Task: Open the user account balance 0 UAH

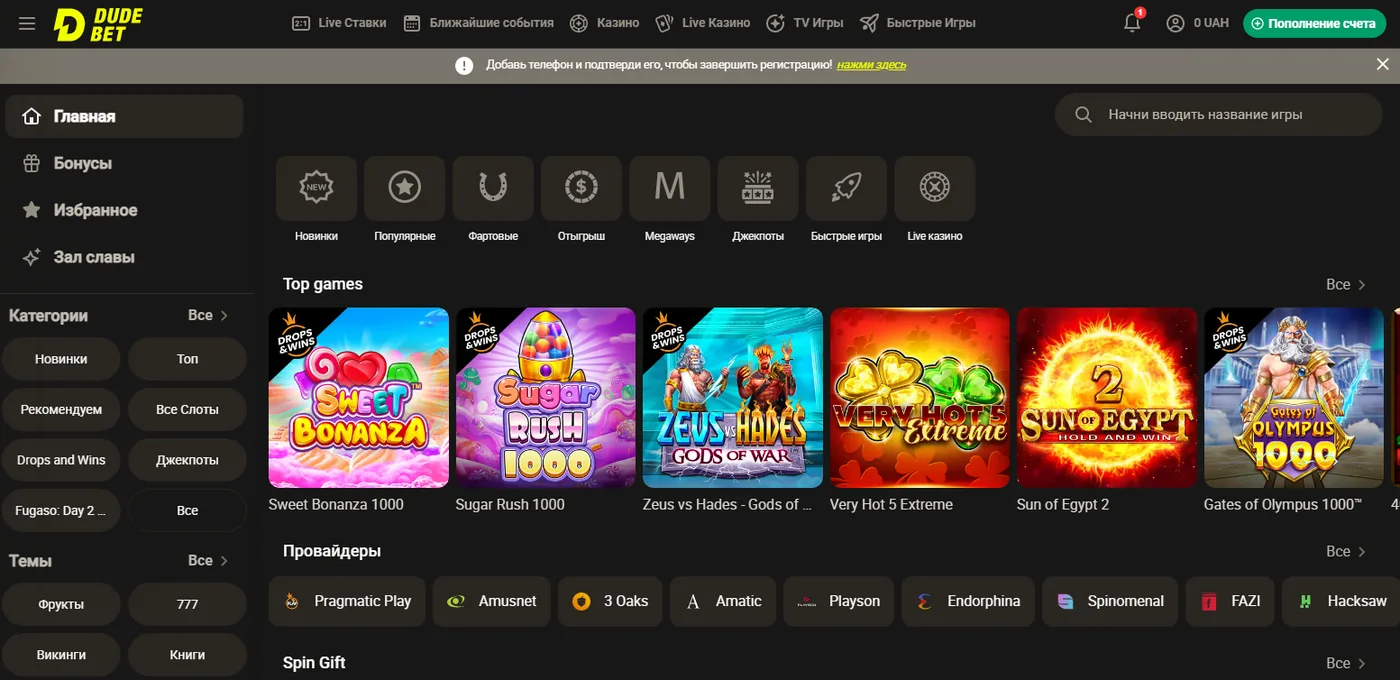Action: (x=1197, y=23)
